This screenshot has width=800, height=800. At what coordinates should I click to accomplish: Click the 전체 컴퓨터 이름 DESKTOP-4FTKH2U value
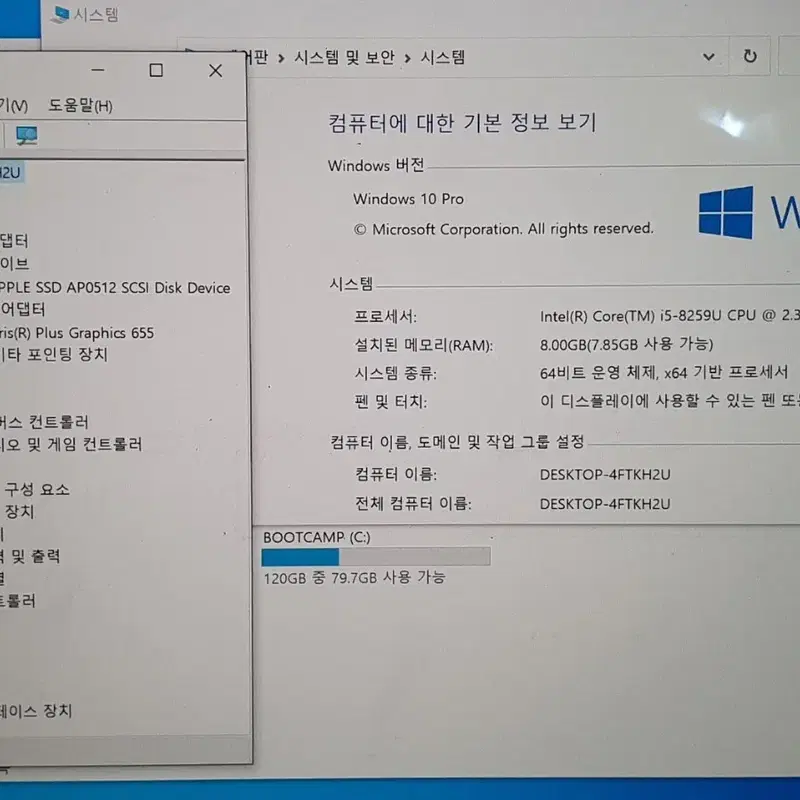(x=605, y=504)
